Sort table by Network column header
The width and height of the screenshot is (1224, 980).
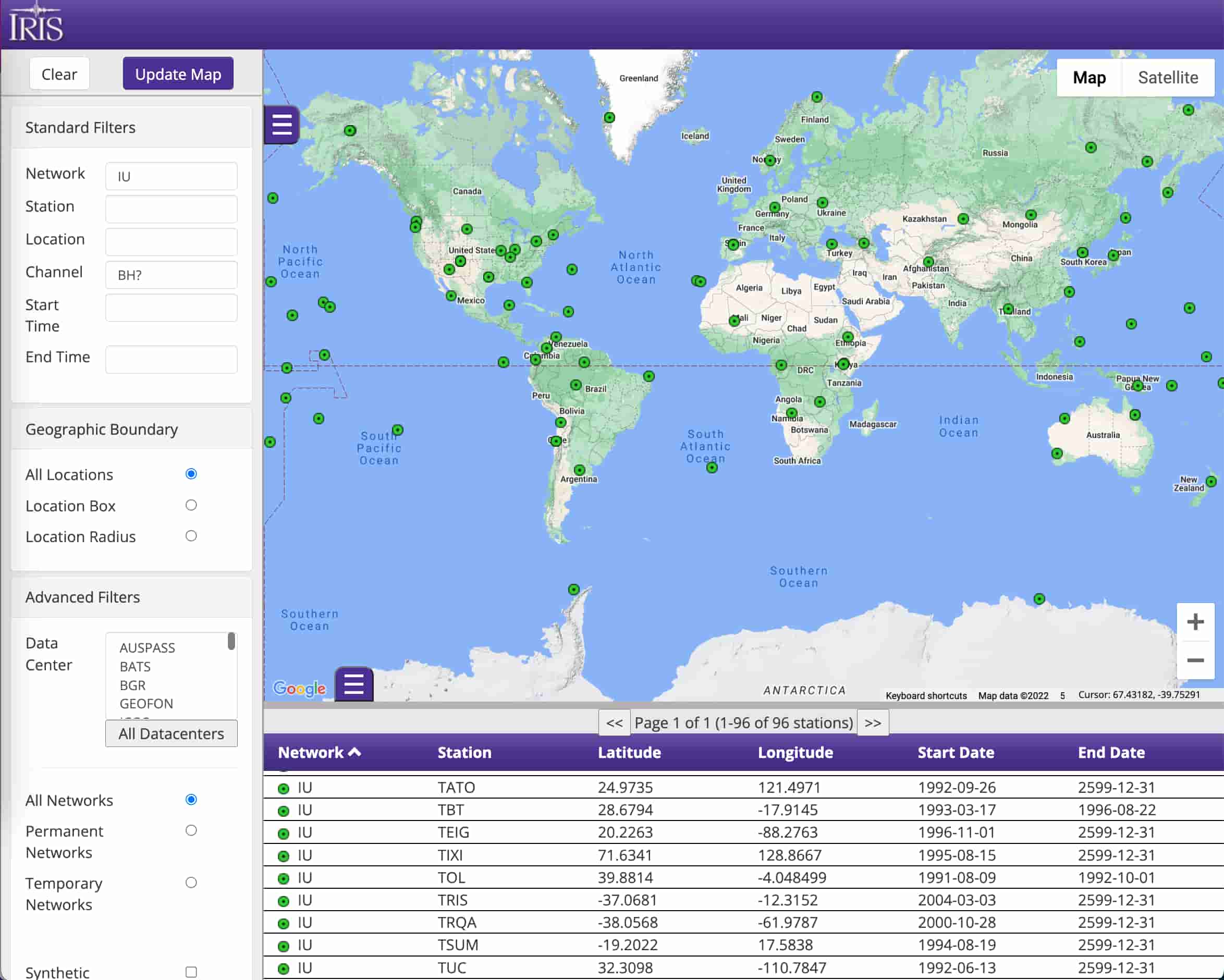319,752
